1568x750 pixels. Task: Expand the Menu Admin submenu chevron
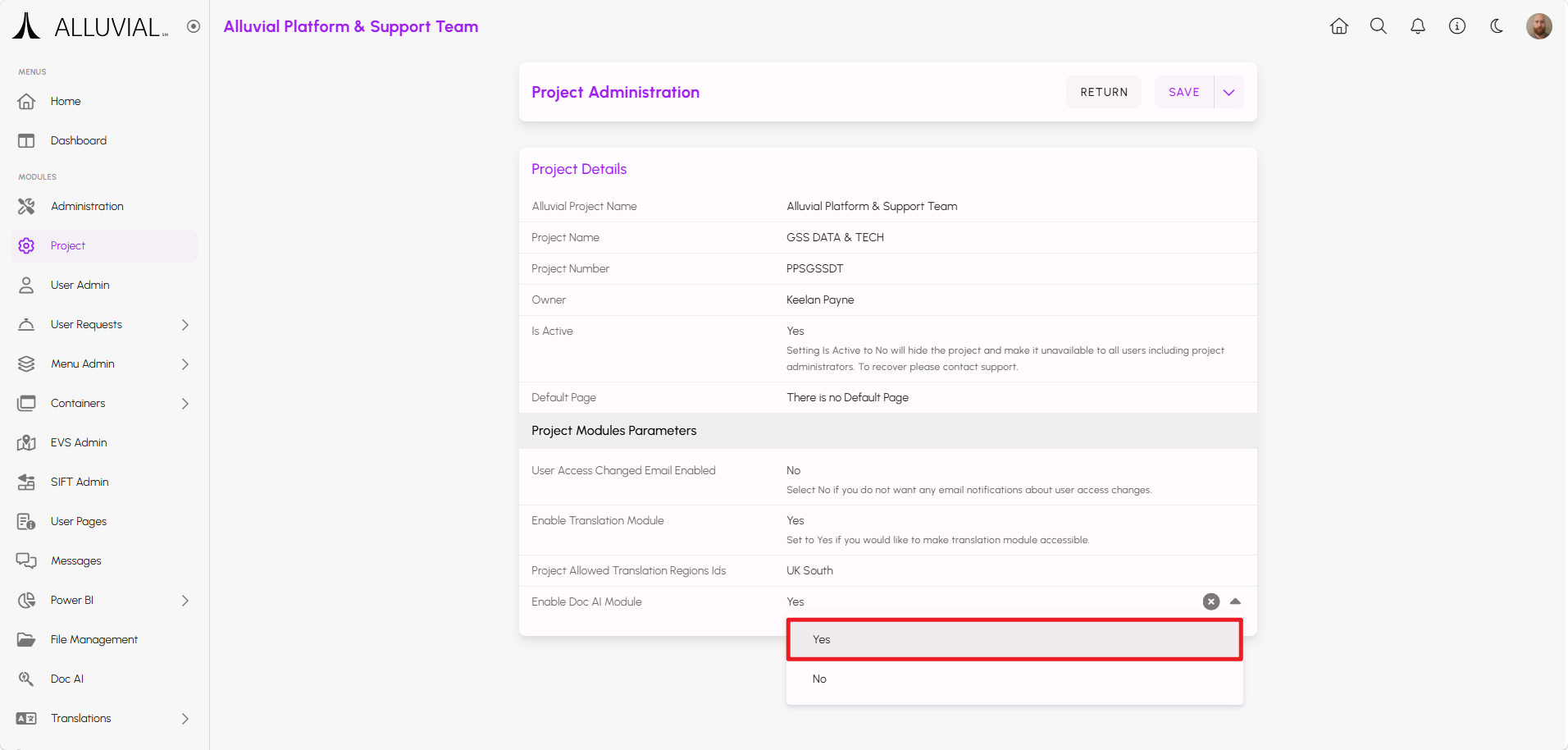point(185,364)
